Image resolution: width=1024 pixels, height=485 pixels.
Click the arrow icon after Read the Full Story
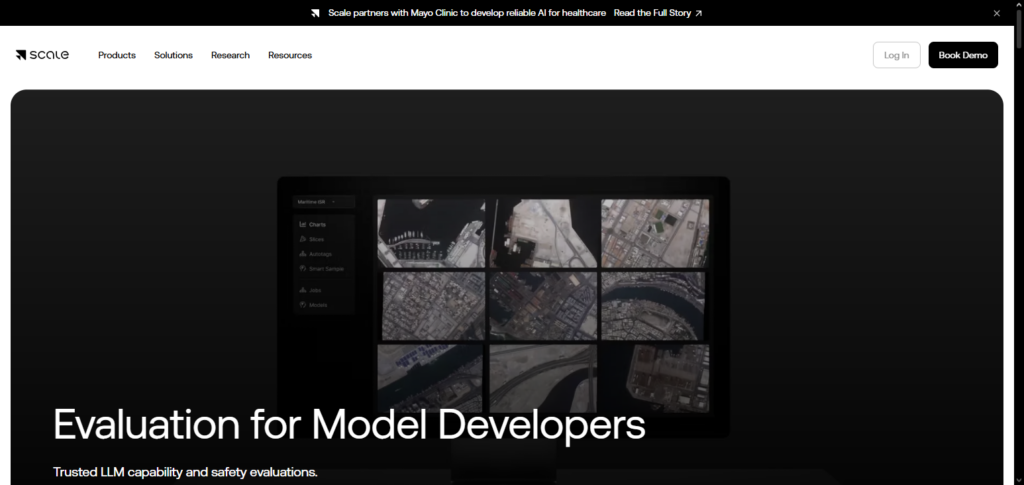coord(698,13)
